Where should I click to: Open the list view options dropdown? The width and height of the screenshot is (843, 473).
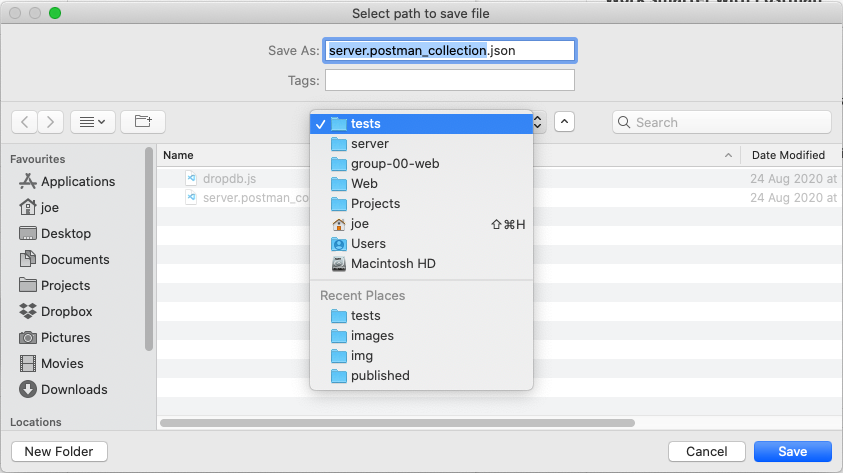coord(92,122)
